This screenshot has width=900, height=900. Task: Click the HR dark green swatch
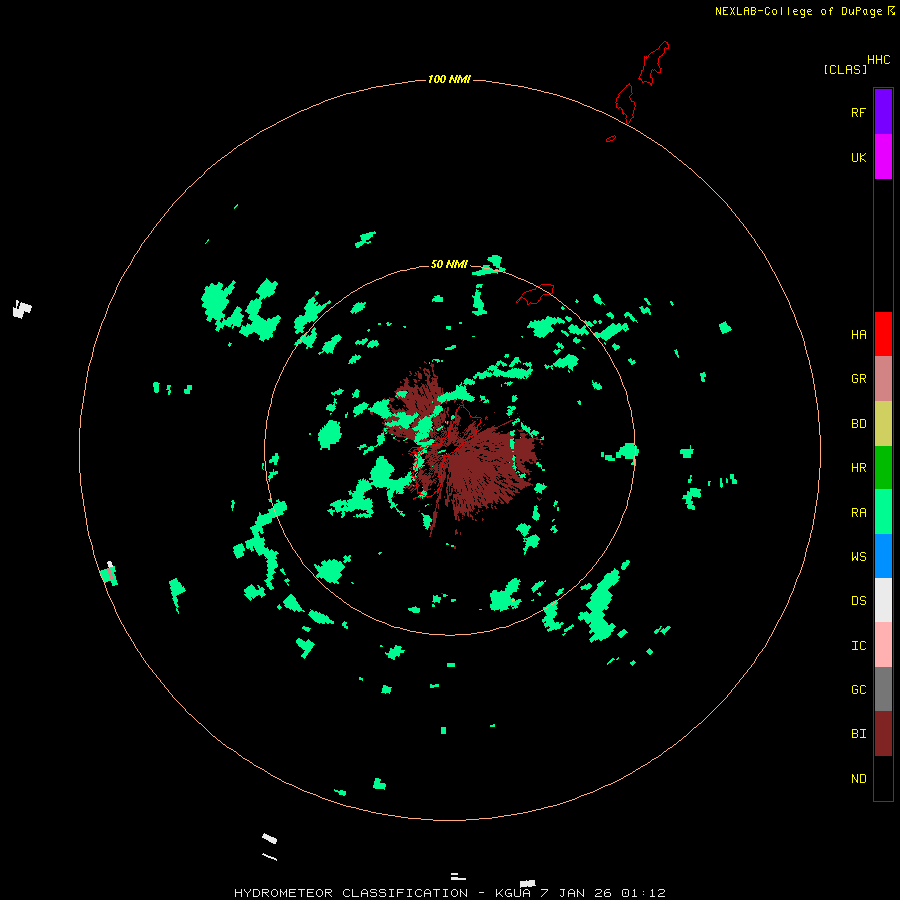pyautogui.click(x=883, y=468)
